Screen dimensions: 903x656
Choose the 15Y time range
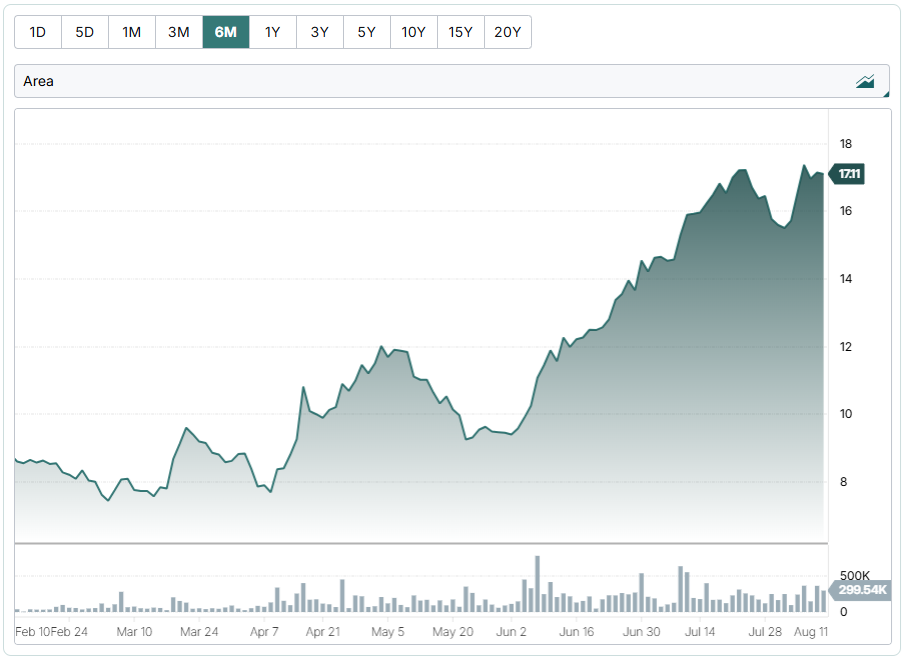click(461, 32)
